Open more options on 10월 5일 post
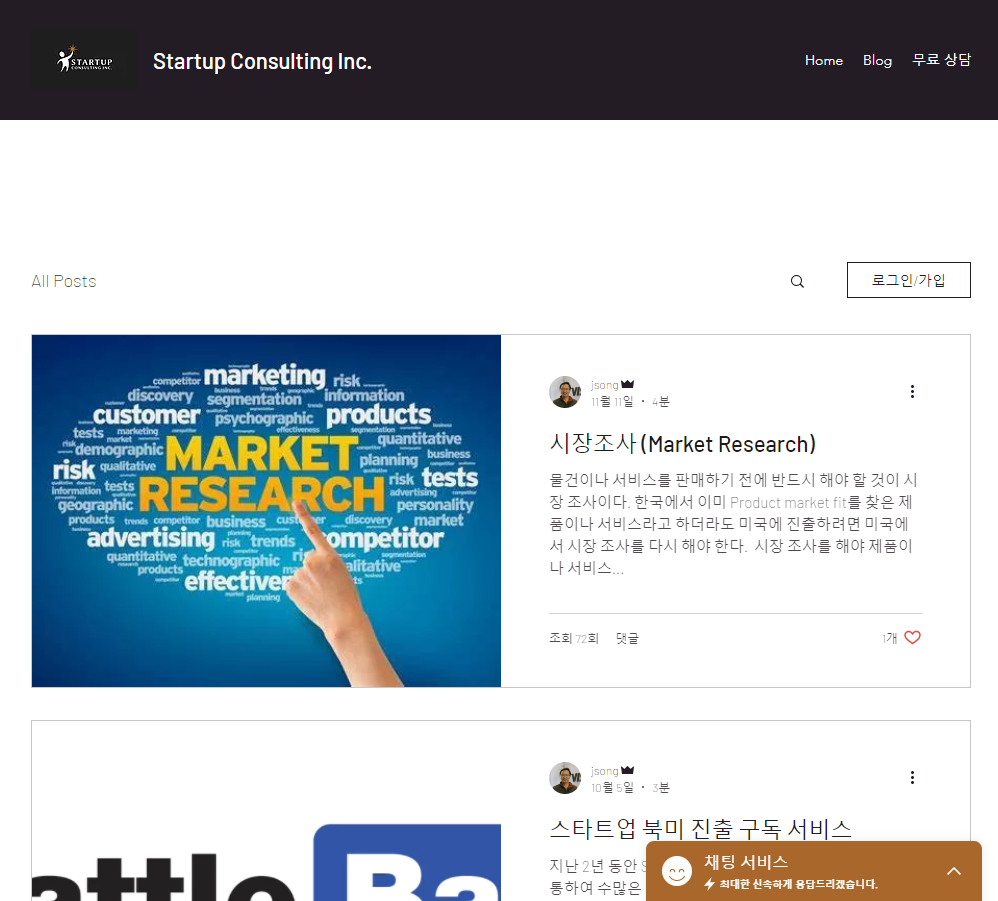This screenshot has height=901, width=998. pyautogui.click(x=912, y=777)
